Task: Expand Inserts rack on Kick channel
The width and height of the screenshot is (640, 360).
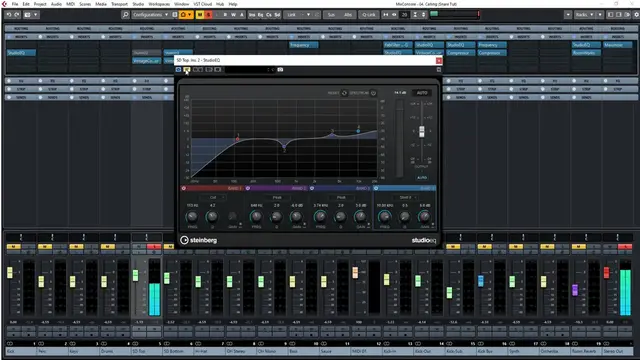Action: coord(21,37)
